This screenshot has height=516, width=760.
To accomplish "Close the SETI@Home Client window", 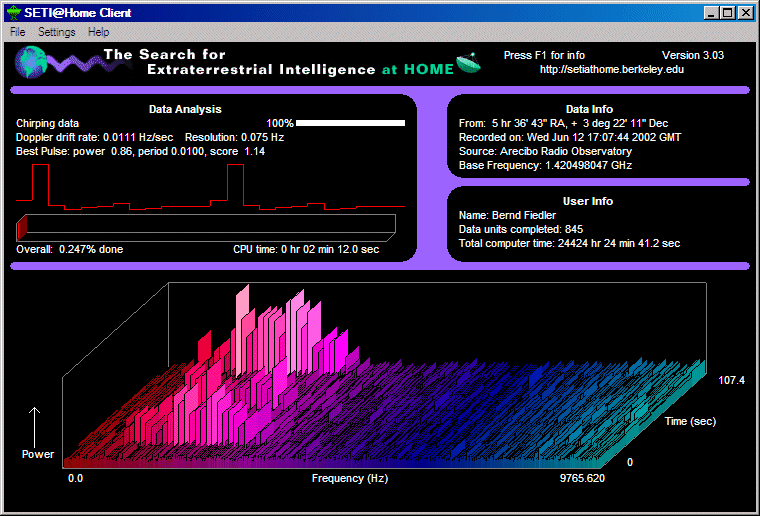I will (x=745, y=13).
